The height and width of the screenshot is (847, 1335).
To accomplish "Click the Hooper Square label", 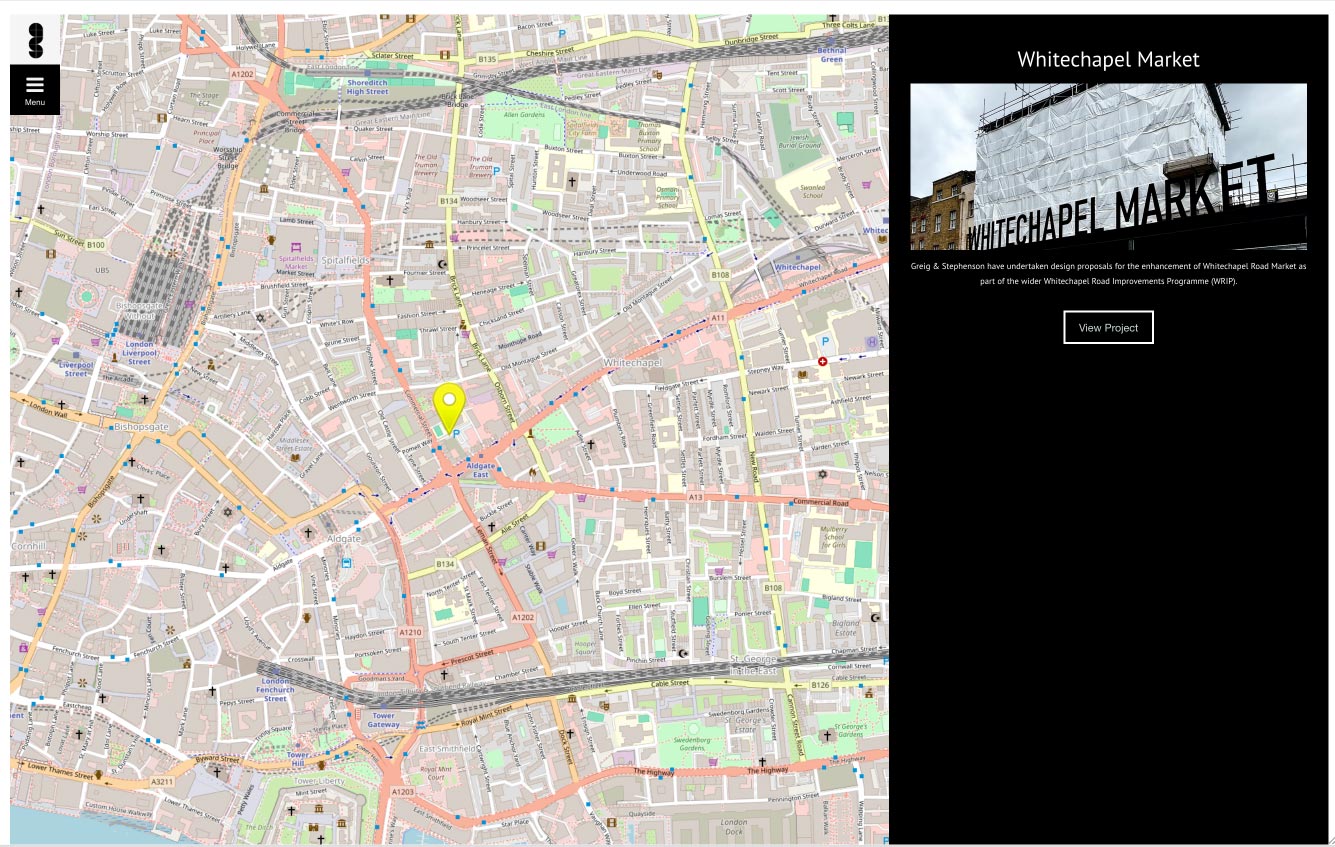I will coord(585,647).
